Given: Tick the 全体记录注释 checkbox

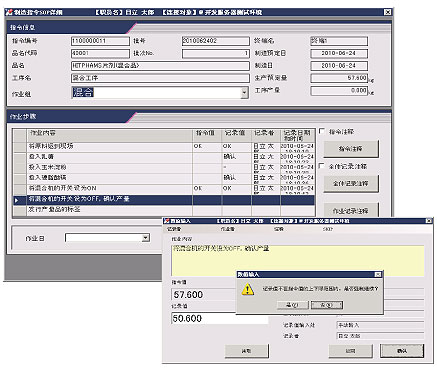Looking at the screenshot, I should [x=322, y=166].
